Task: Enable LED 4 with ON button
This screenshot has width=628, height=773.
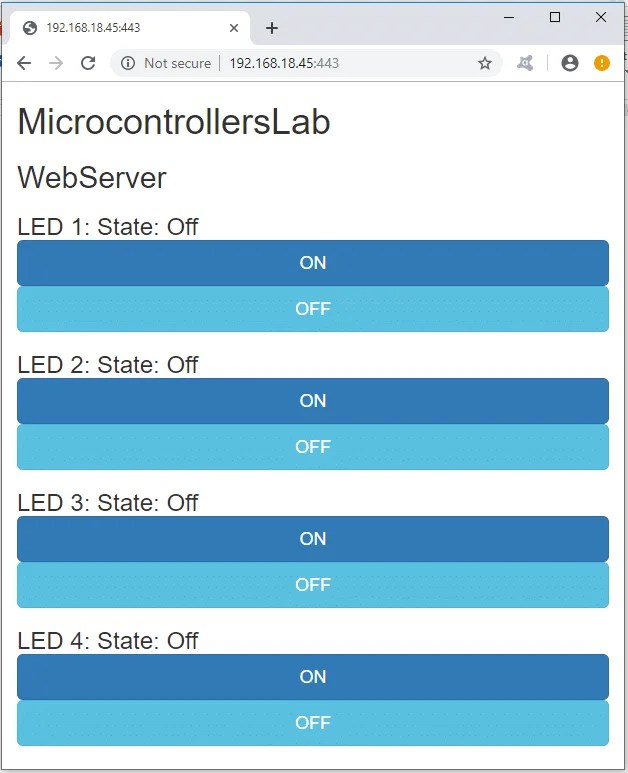Action: click(x=313, y=677)
